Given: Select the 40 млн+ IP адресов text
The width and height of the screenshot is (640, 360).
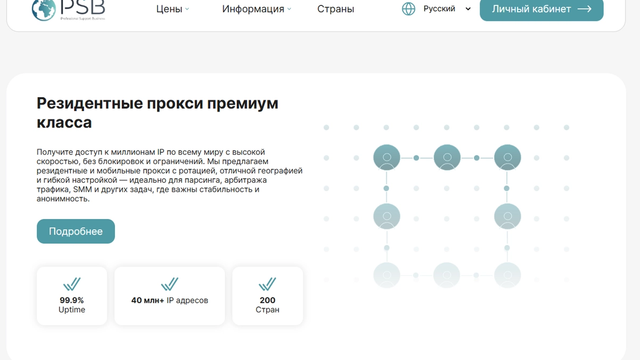Looking at the screenshot, I should click(x=169, y=300).
